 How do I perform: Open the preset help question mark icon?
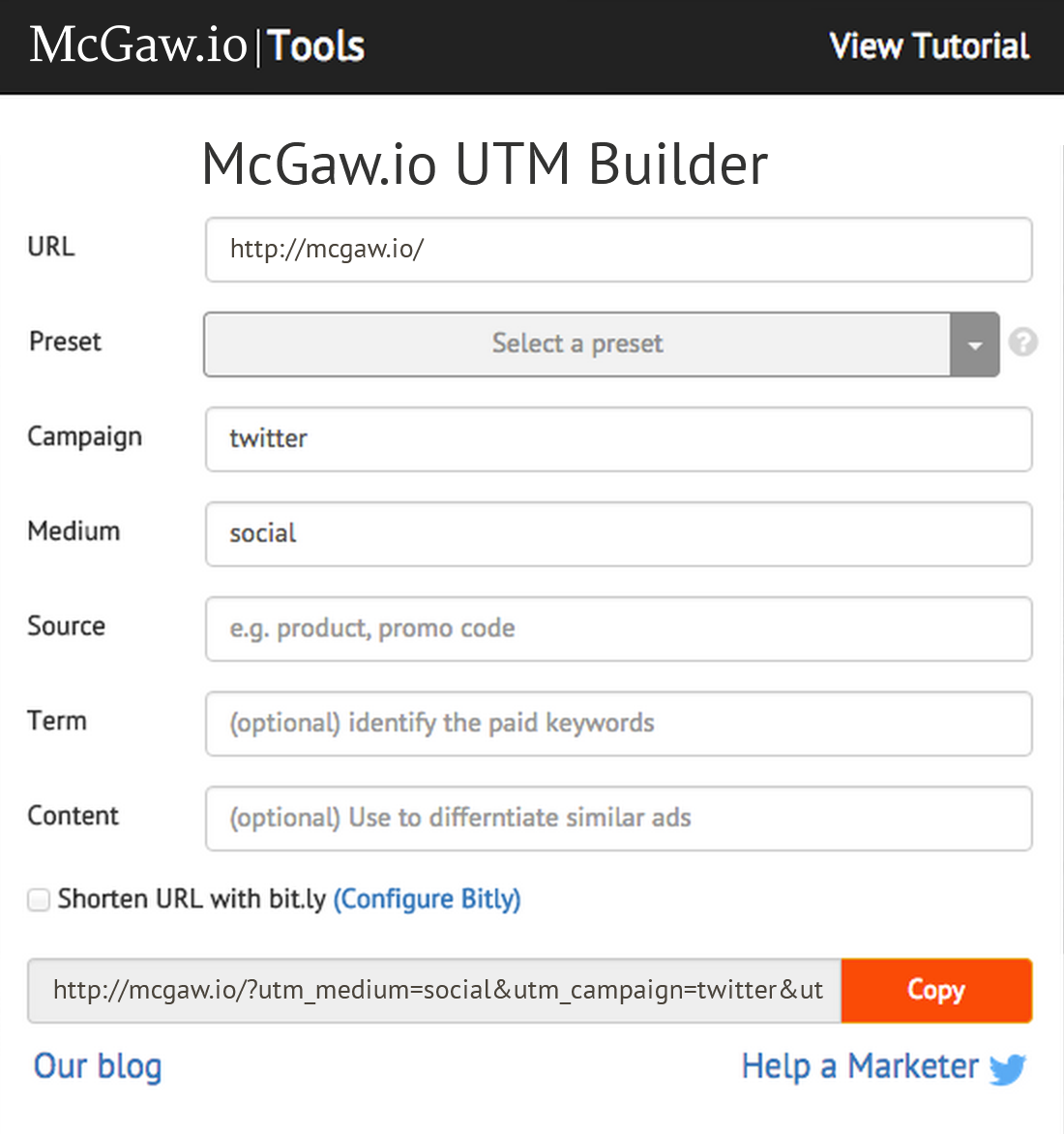pos(1023,342)
